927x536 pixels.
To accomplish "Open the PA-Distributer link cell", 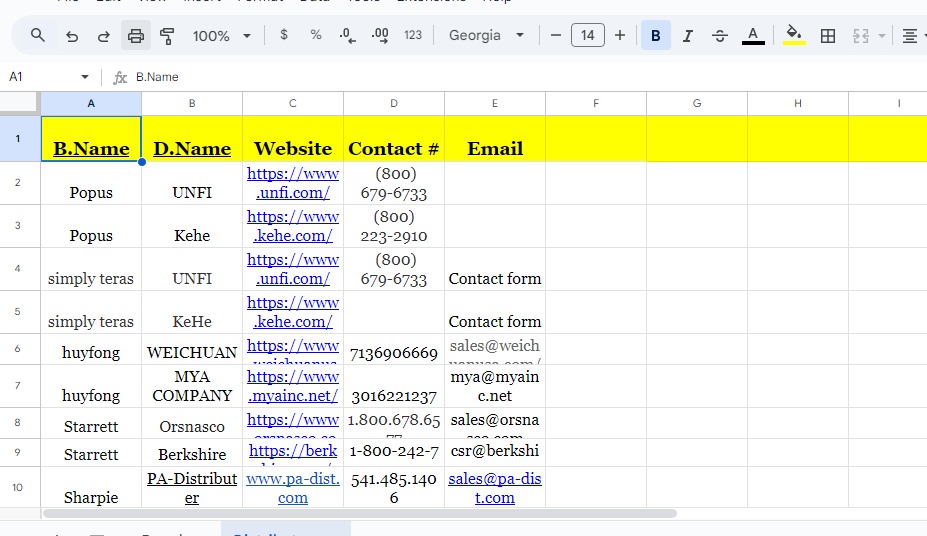I will [192, 488].
